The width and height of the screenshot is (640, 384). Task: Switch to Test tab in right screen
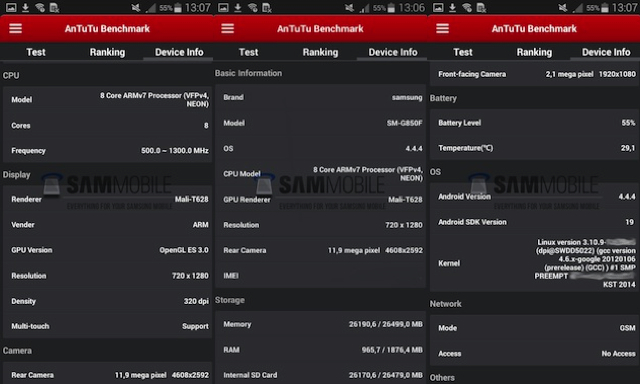click(463, 52)
